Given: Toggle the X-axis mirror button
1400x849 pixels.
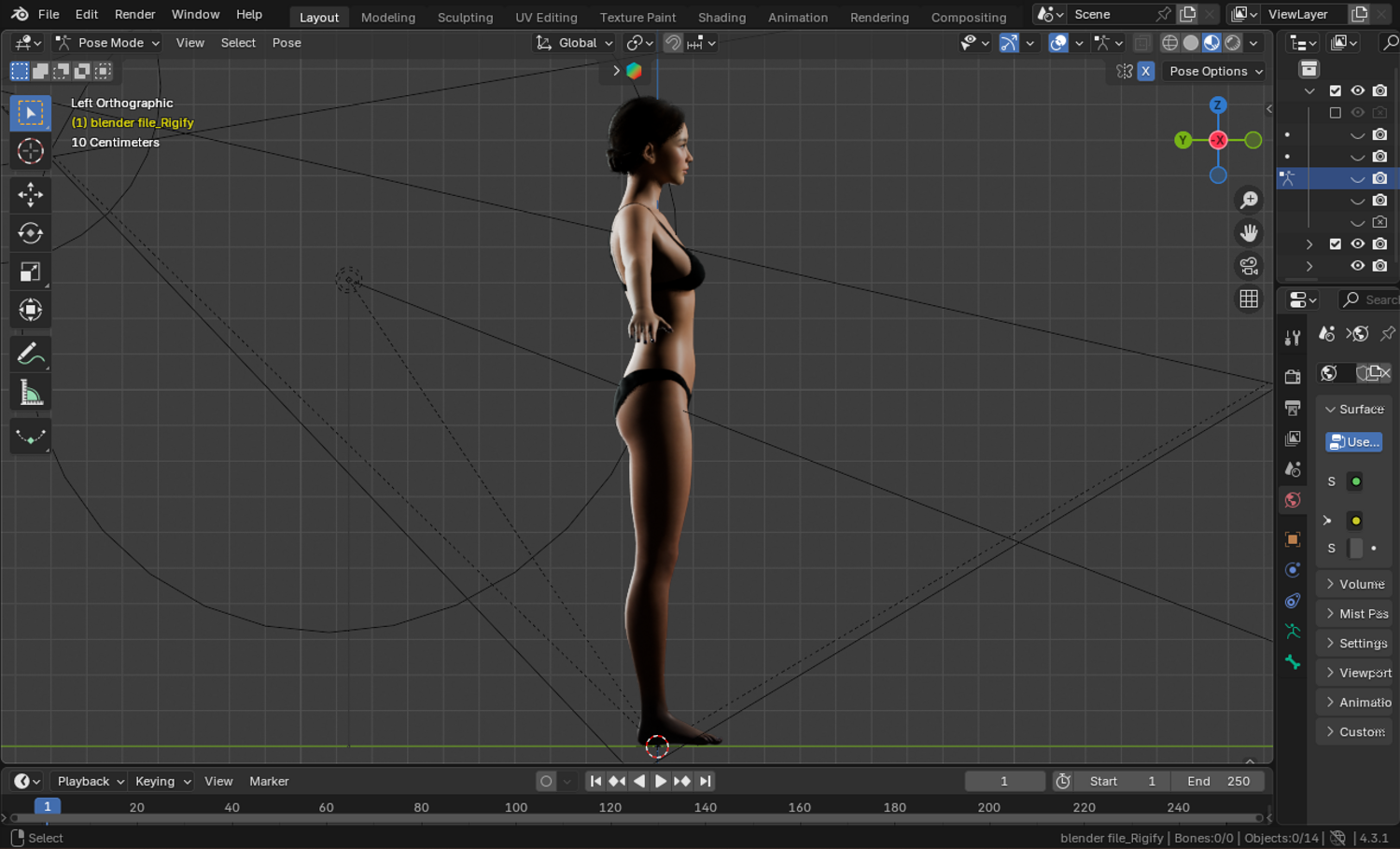Looking at the screenshot, I should tap(1146, 71).
